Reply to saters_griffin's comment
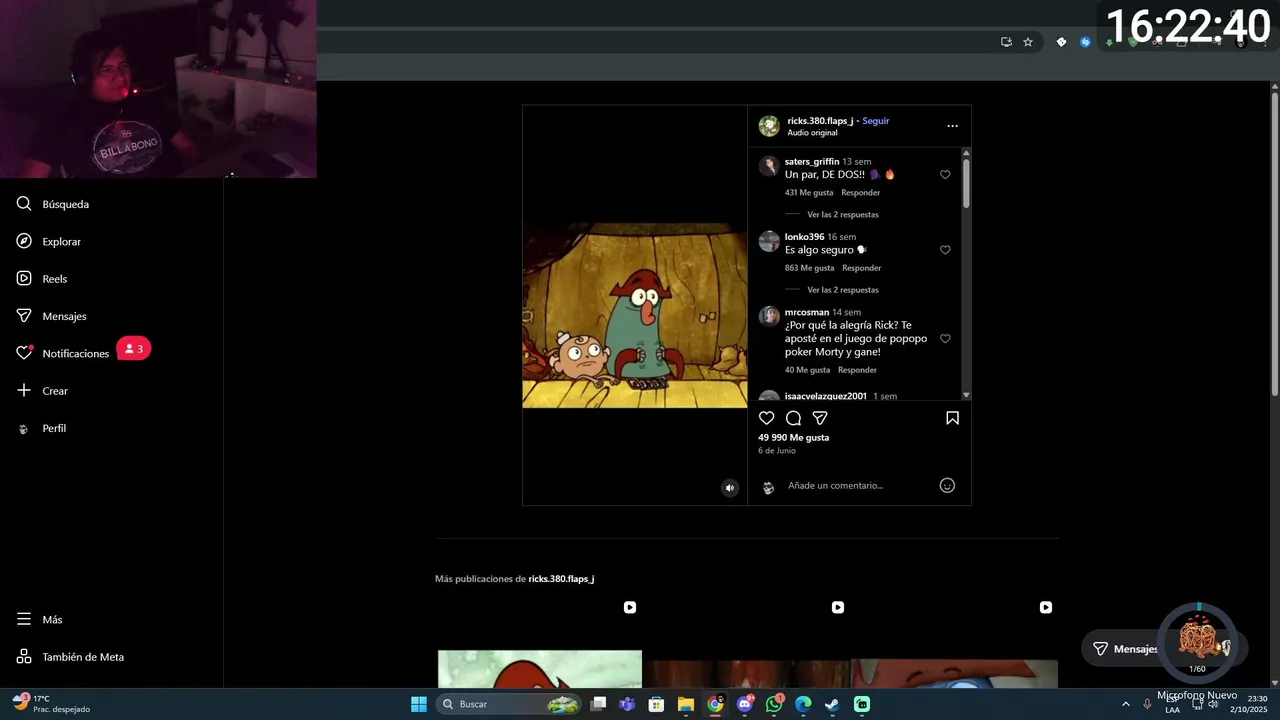 tap(860, 193)
